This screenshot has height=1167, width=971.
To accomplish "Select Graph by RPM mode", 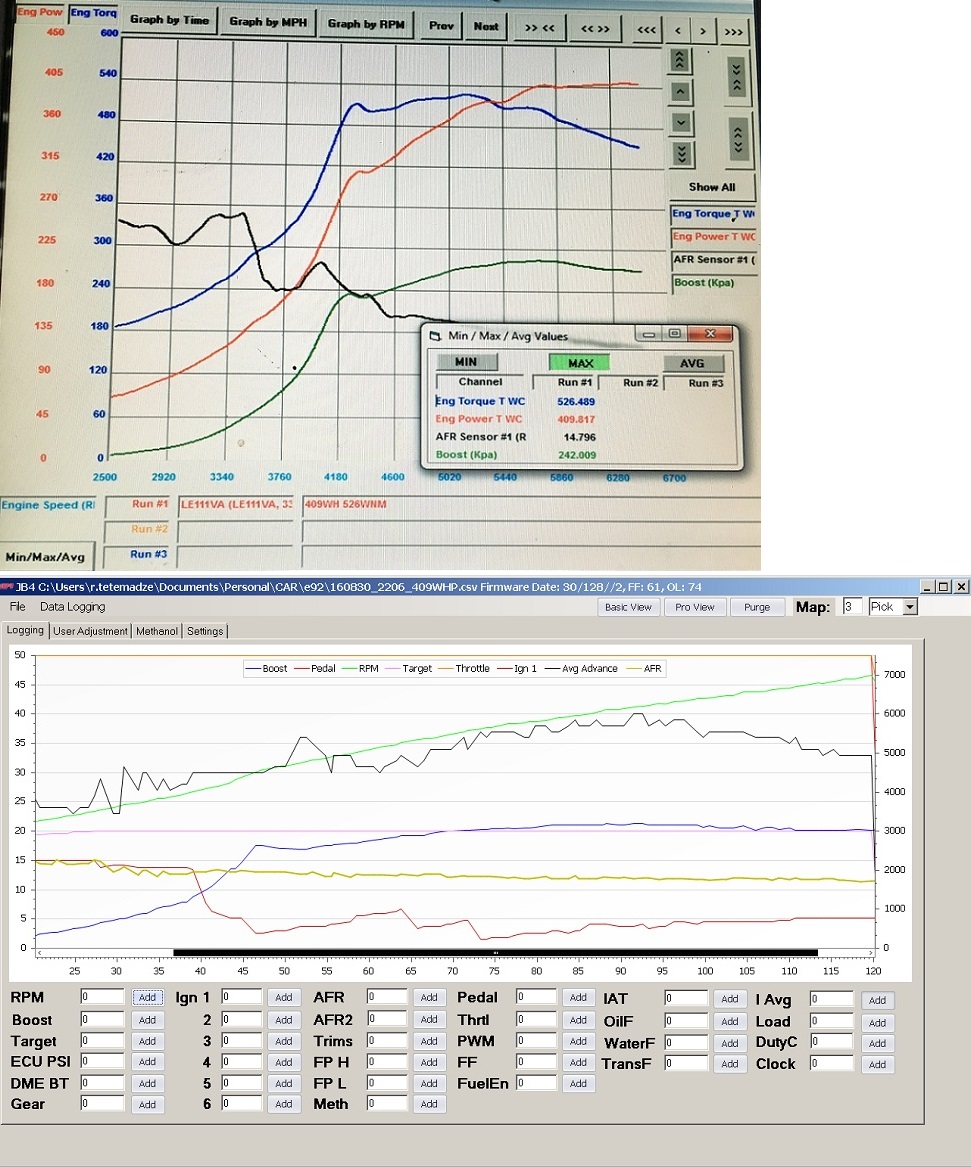I will [366, 24].
